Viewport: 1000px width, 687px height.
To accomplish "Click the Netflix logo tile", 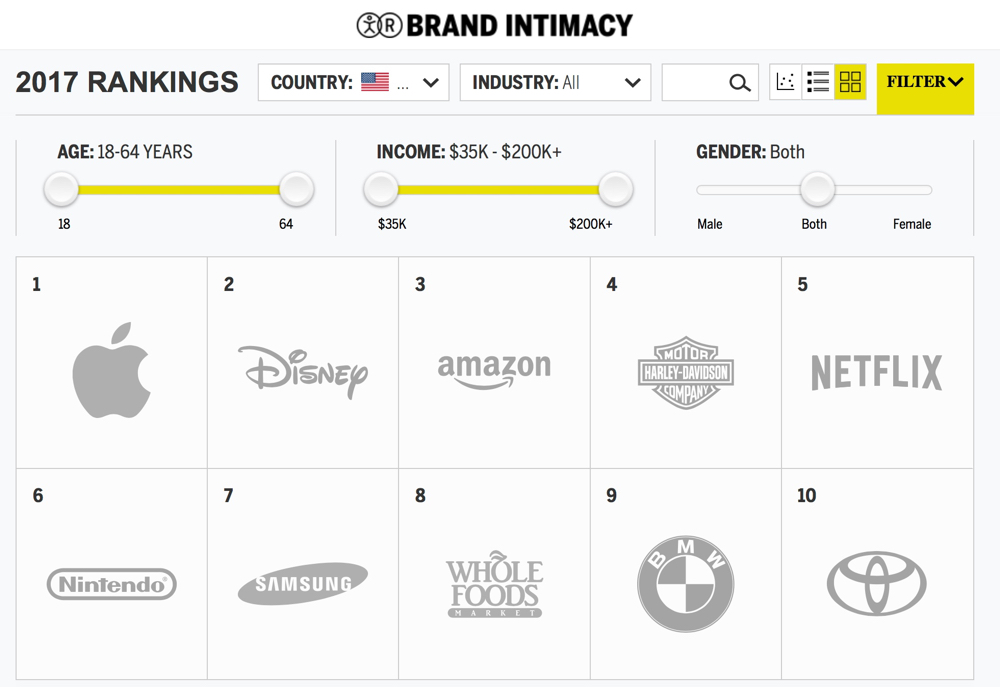I will (877, 363).
